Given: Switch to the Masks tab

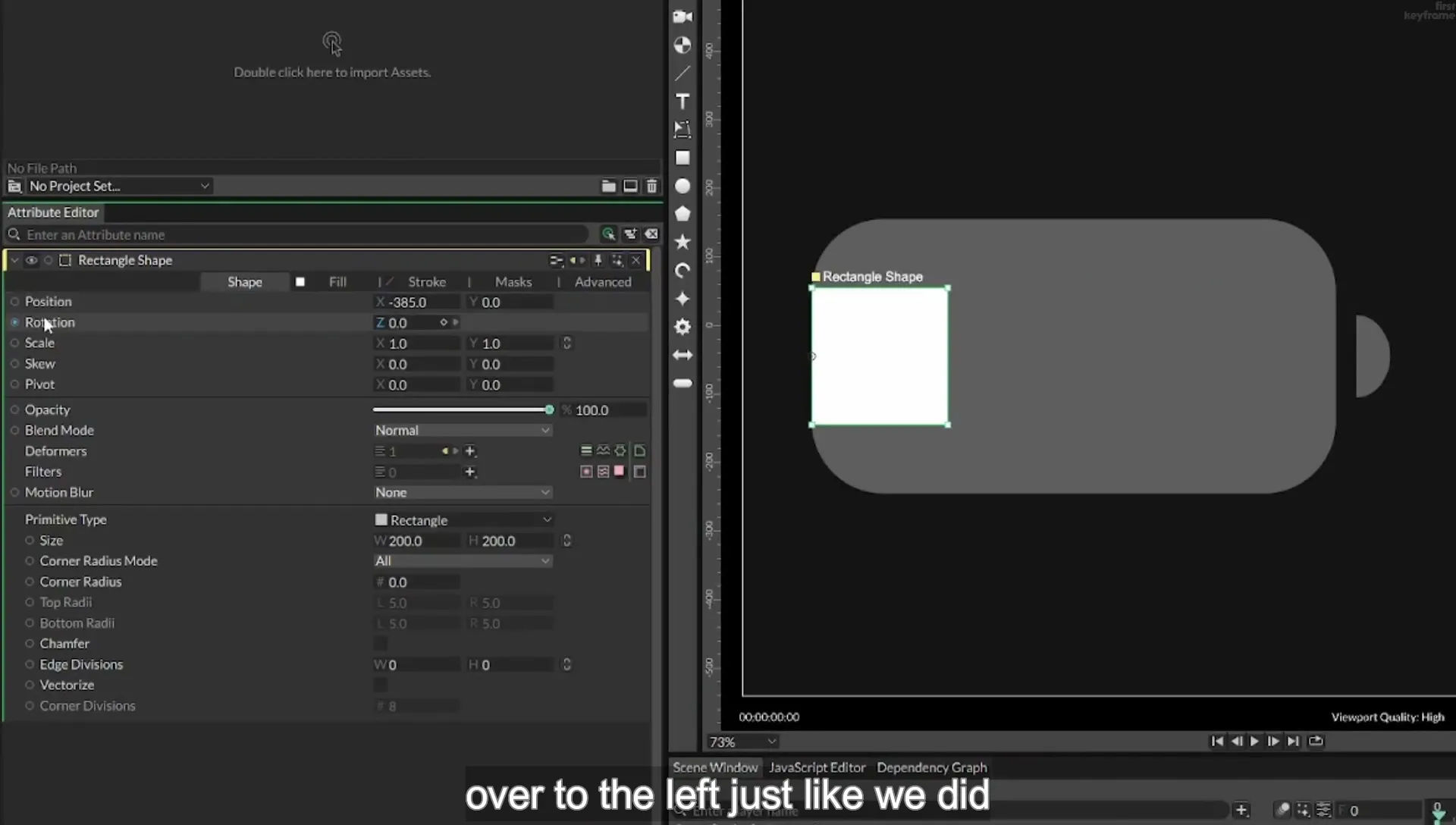Looking at the screenshot, I should click(513, 282).
